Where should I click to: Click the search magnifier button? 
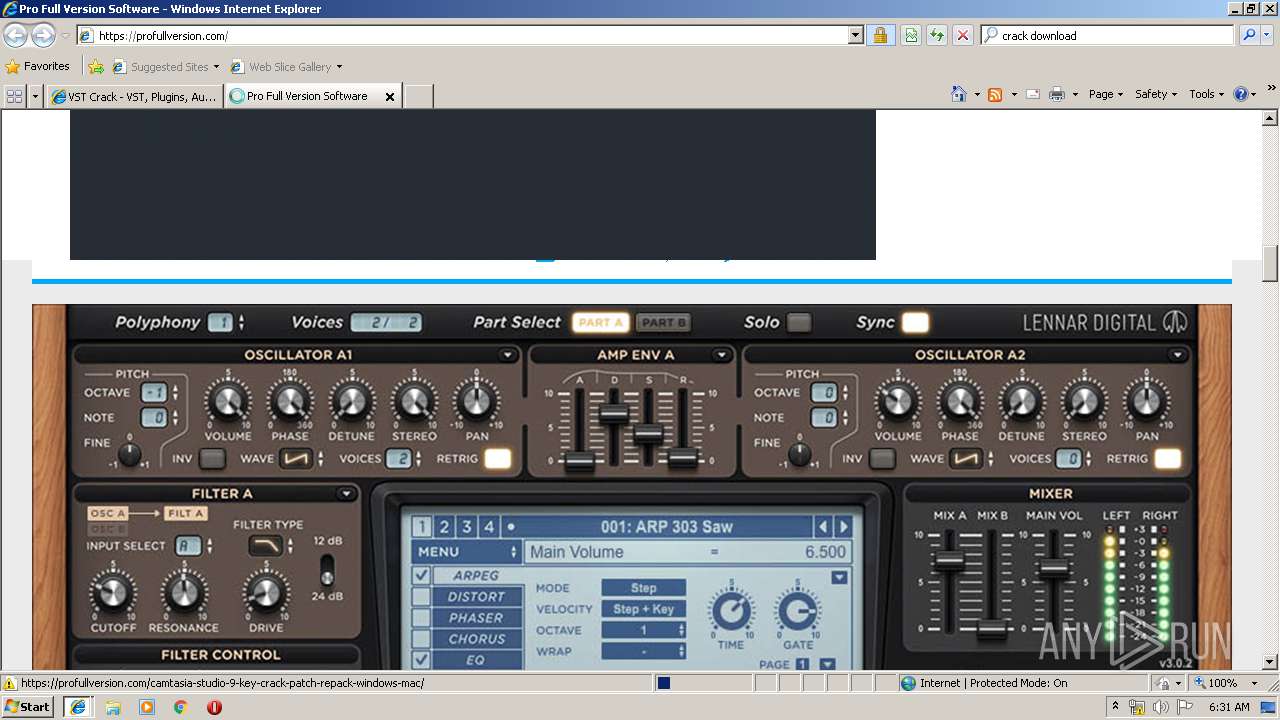pyautogui.click(x=1249, y=35)
